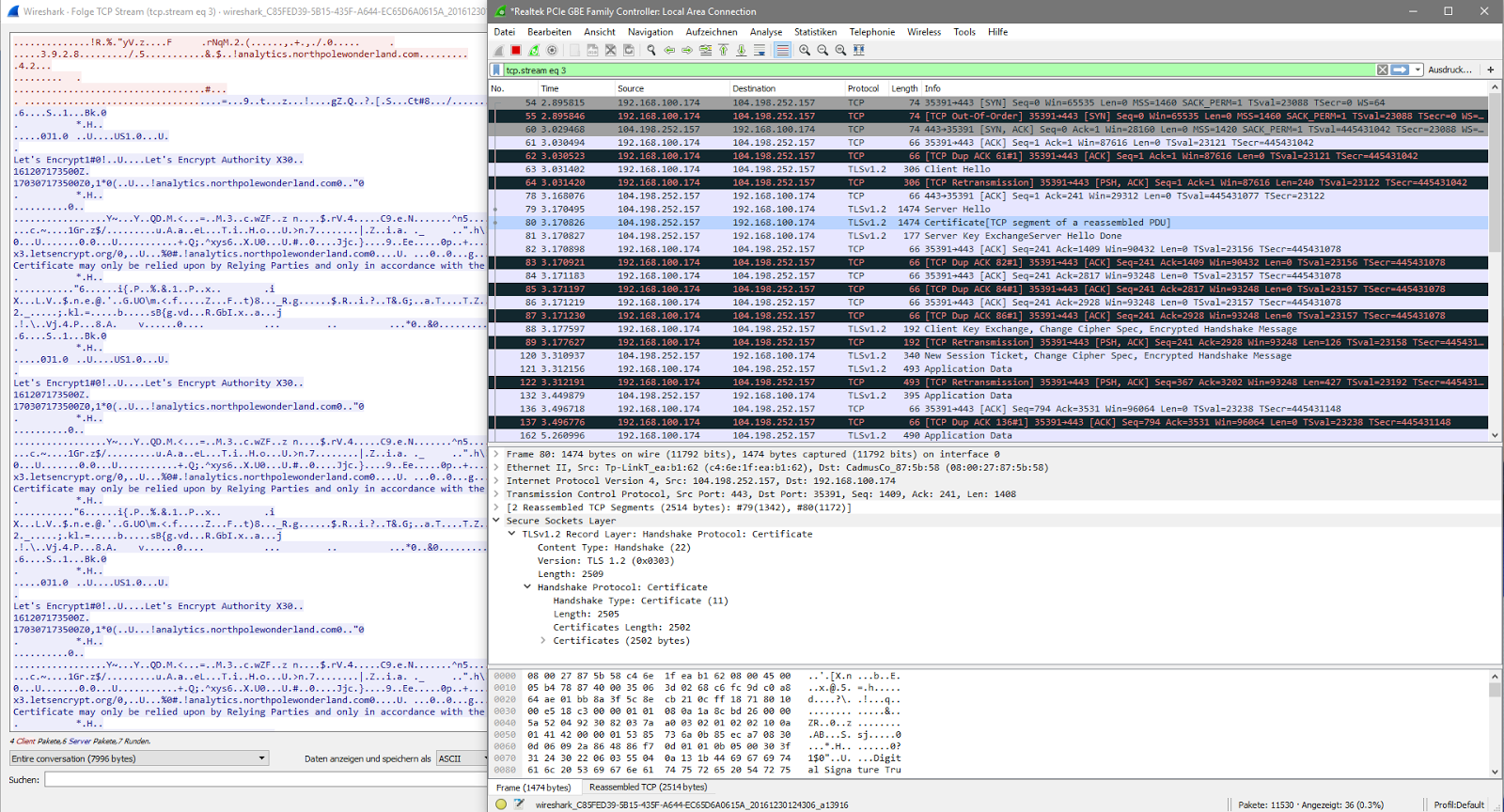Viewport: 1504px width, 812px height.
Task: Click the Profil: Default status entry
Action: (1459, 804)
